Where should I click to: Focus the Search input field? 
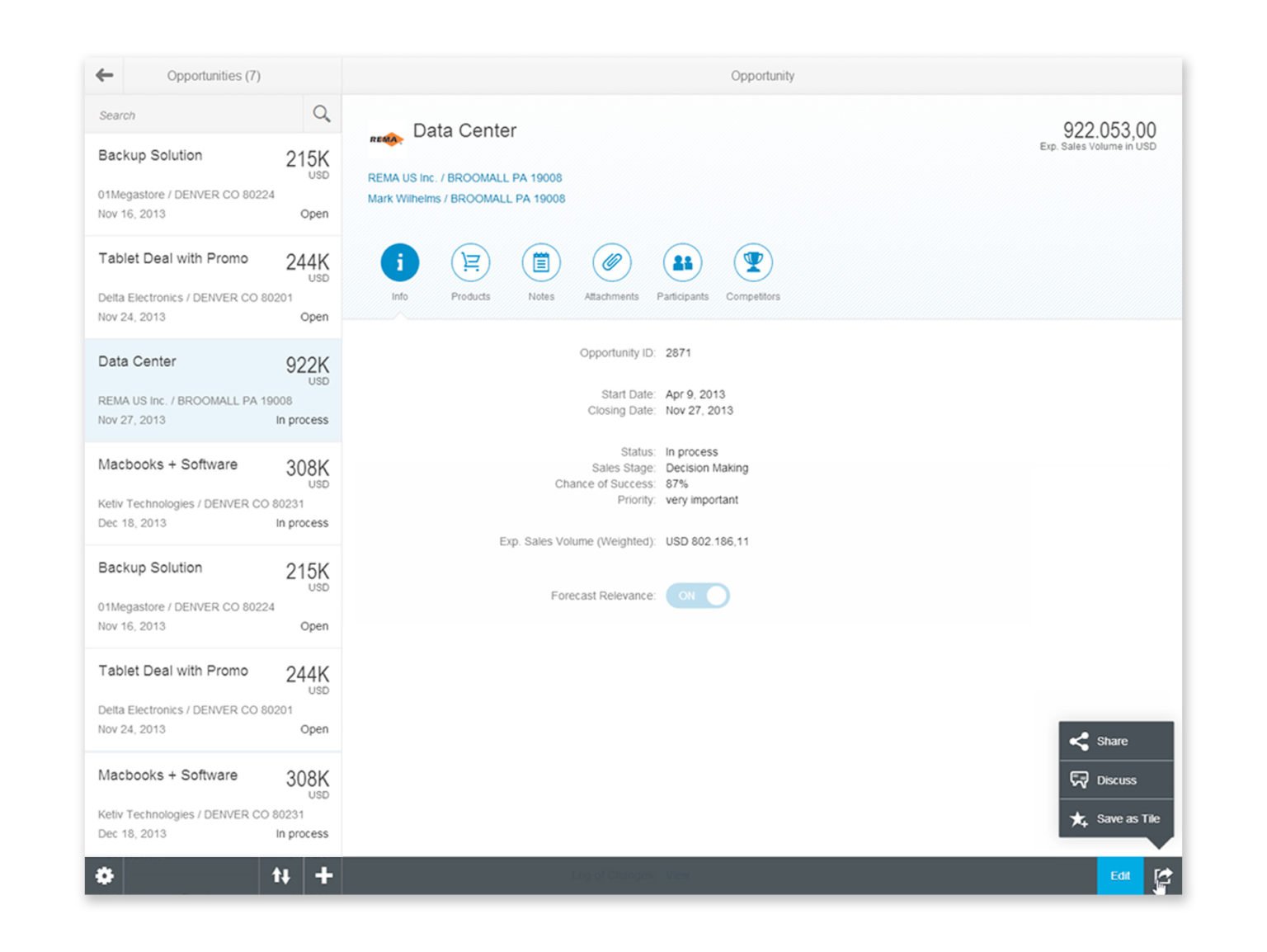(195, 115)
